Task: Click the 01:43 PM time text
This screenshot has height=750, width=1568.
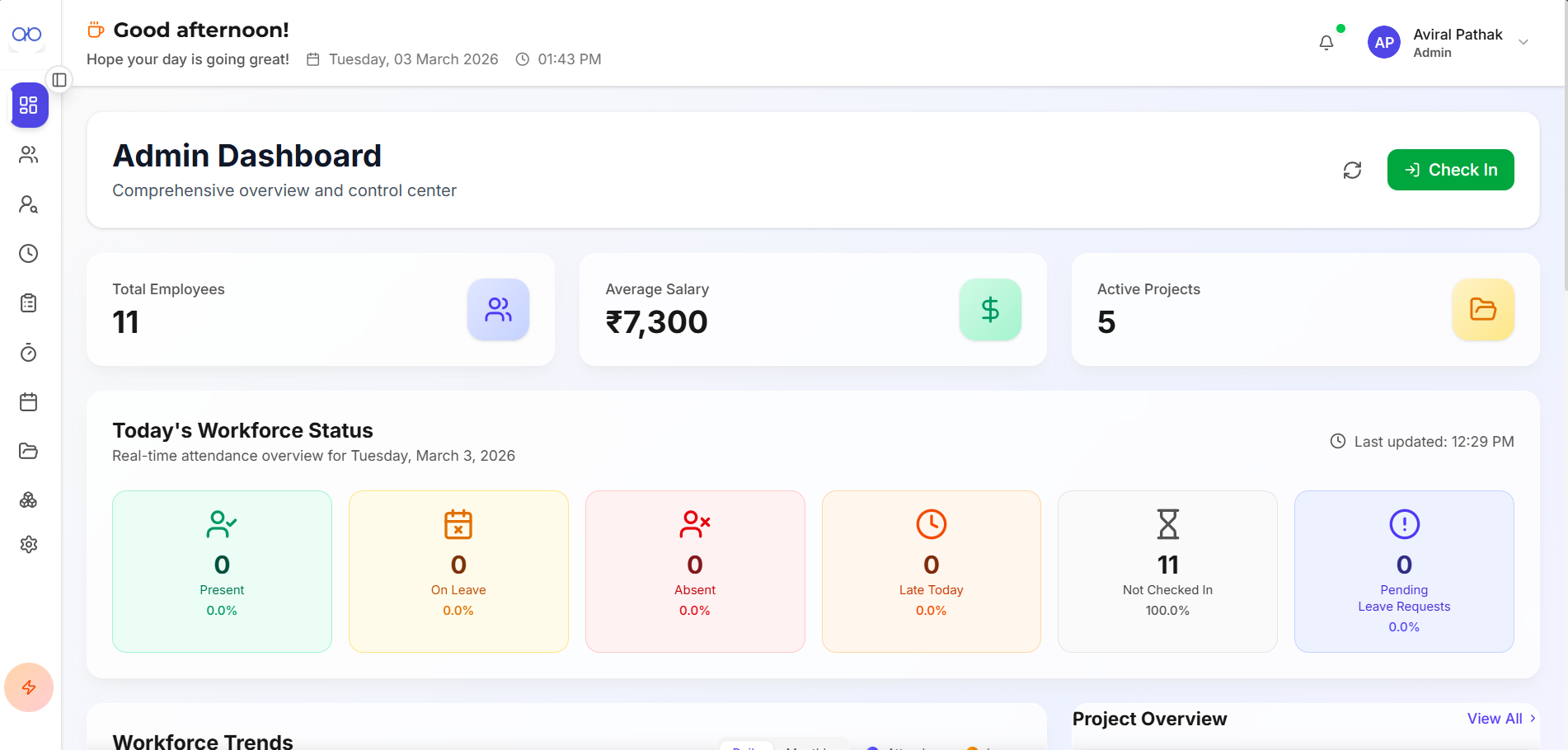Action: click(x=570, y=59)
